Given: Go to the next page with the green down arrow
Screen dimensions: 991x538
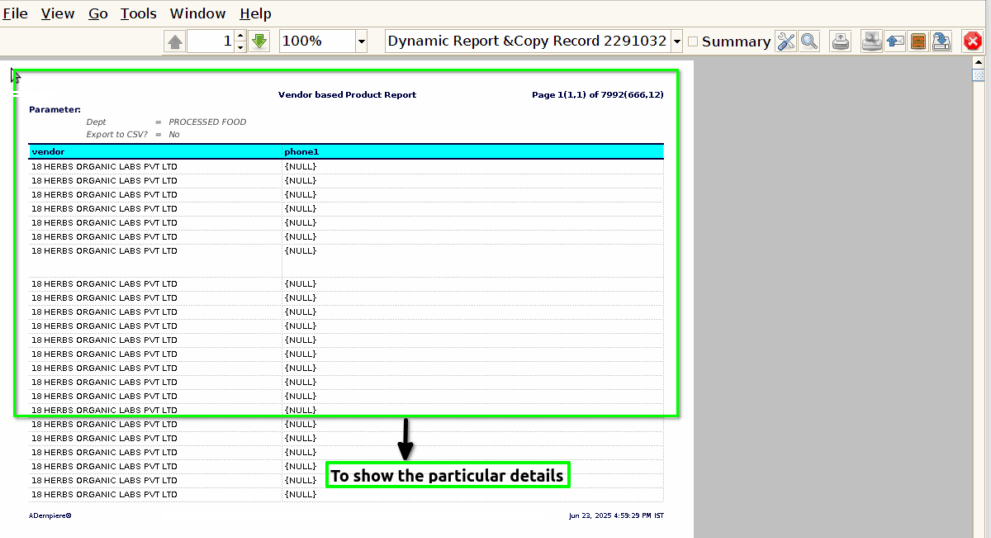Looking at the screenshot, I should coord(259,42).
